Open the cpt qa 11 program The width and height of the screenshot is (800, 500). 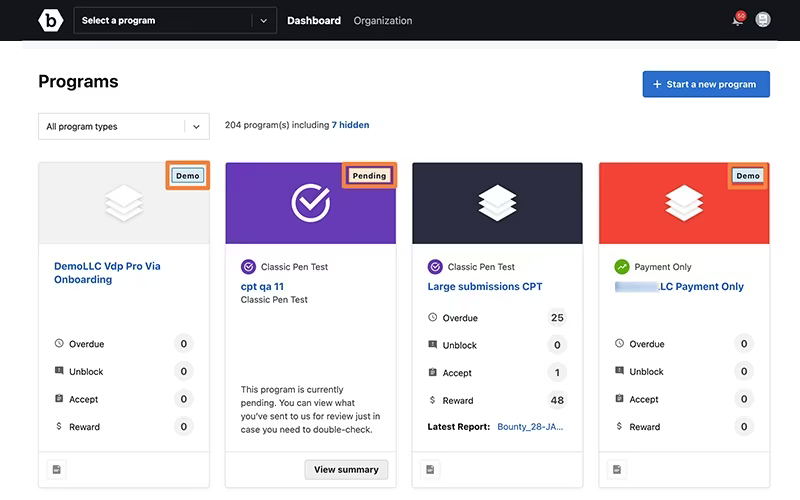262,287
